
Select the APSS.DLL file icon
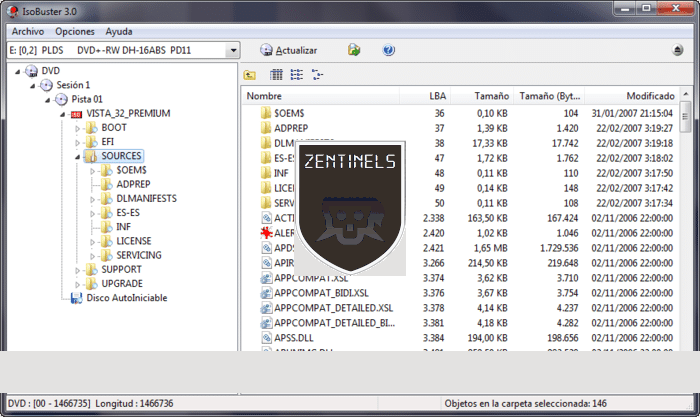266,338
